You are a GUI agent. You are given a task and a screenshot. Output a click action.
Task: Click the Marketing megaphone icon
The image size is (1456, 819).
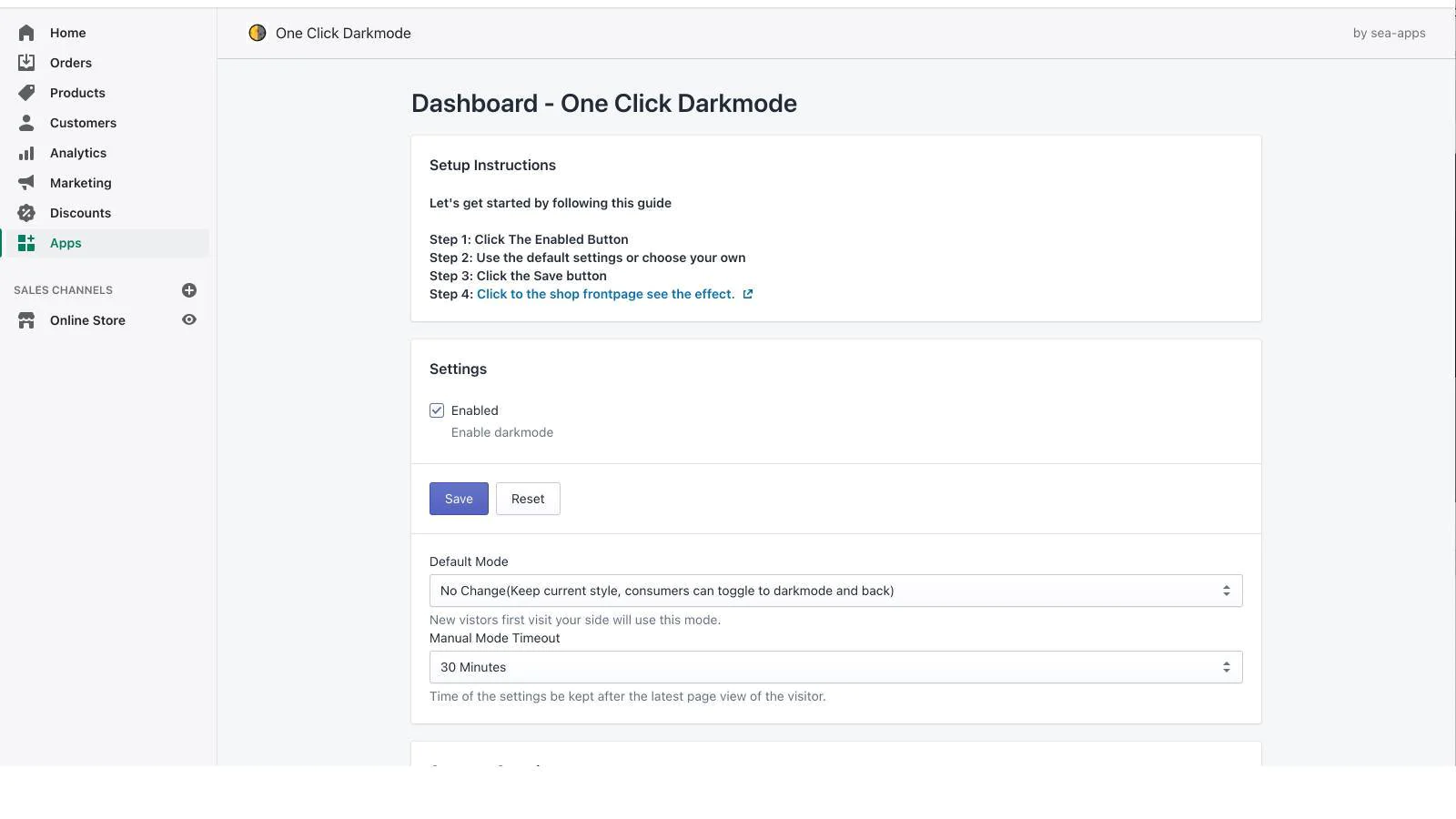tap(26, 183)
